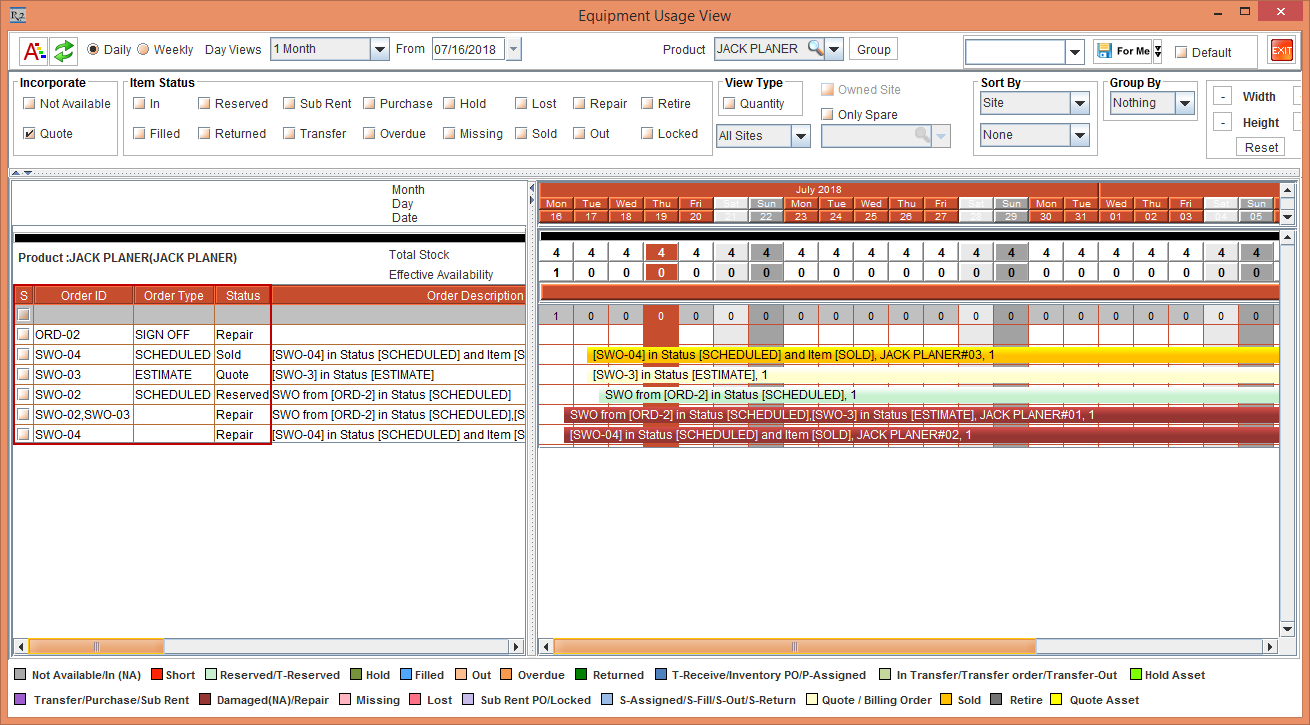Click the R2 application icon in title bar
Screen dimensions: 1310x725
click(17, 15)
